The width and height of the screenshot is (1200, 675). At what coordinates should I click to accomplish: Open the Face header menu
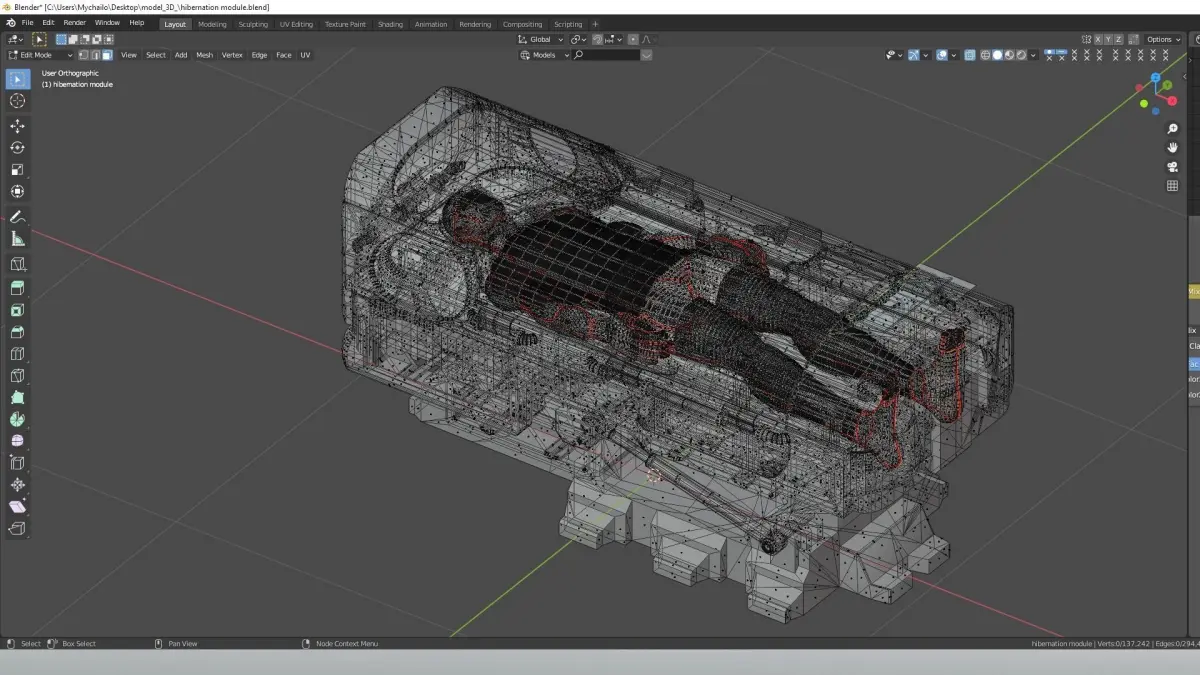click(284, 55)
